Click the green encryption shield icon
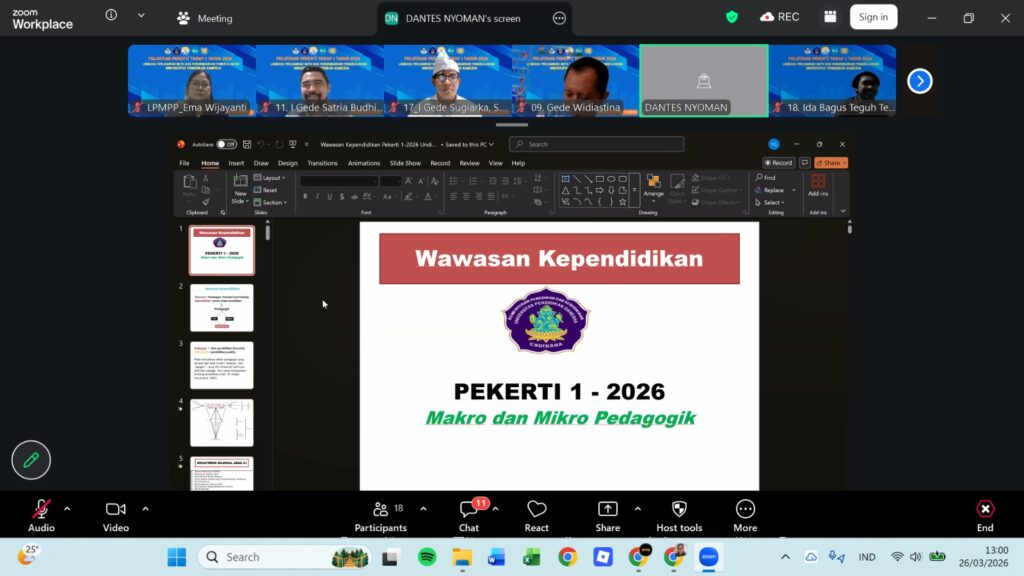 pos(732,17)
